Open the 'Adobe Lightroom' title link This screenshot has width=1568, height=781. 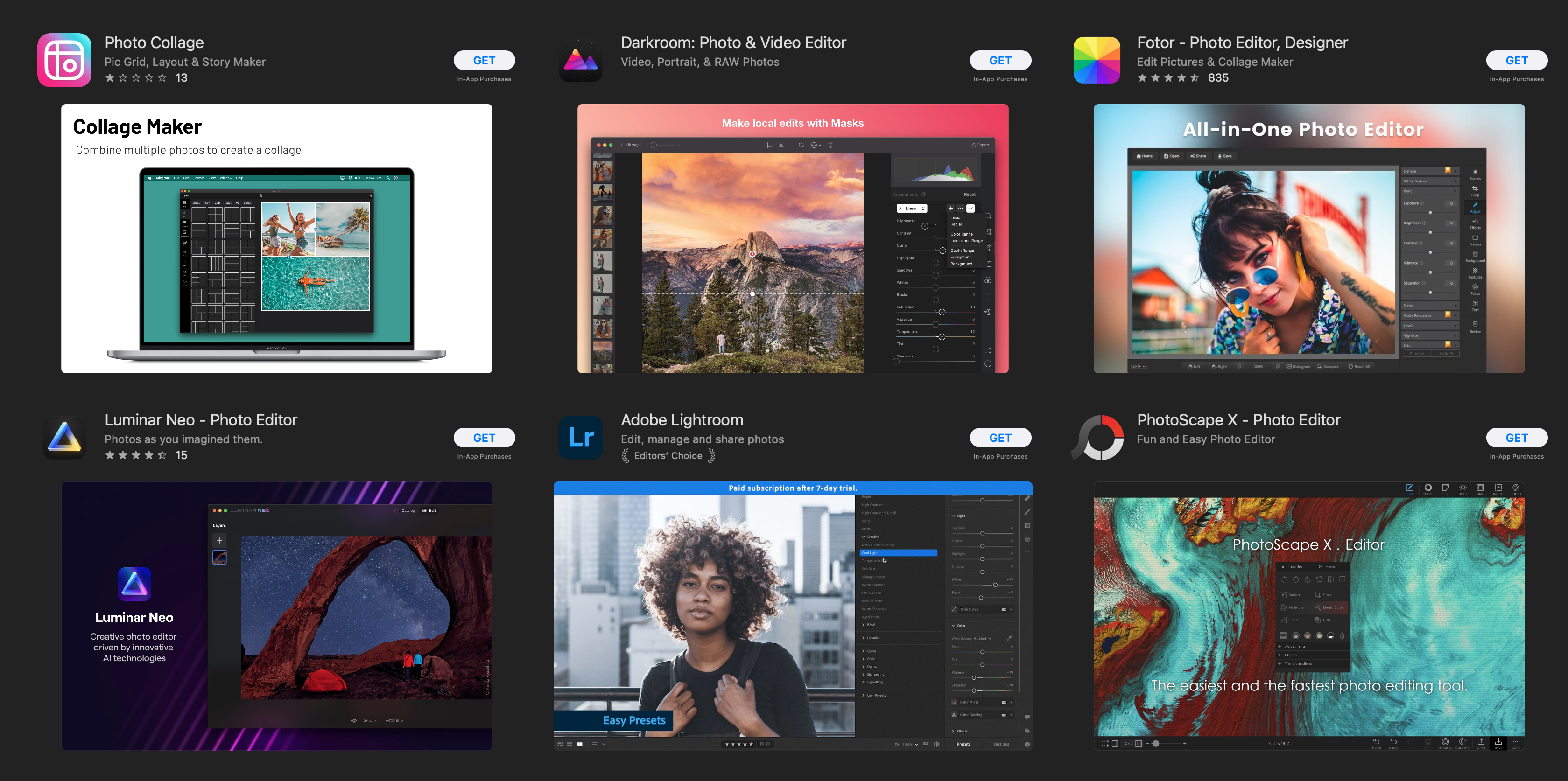tap(682, 420)
